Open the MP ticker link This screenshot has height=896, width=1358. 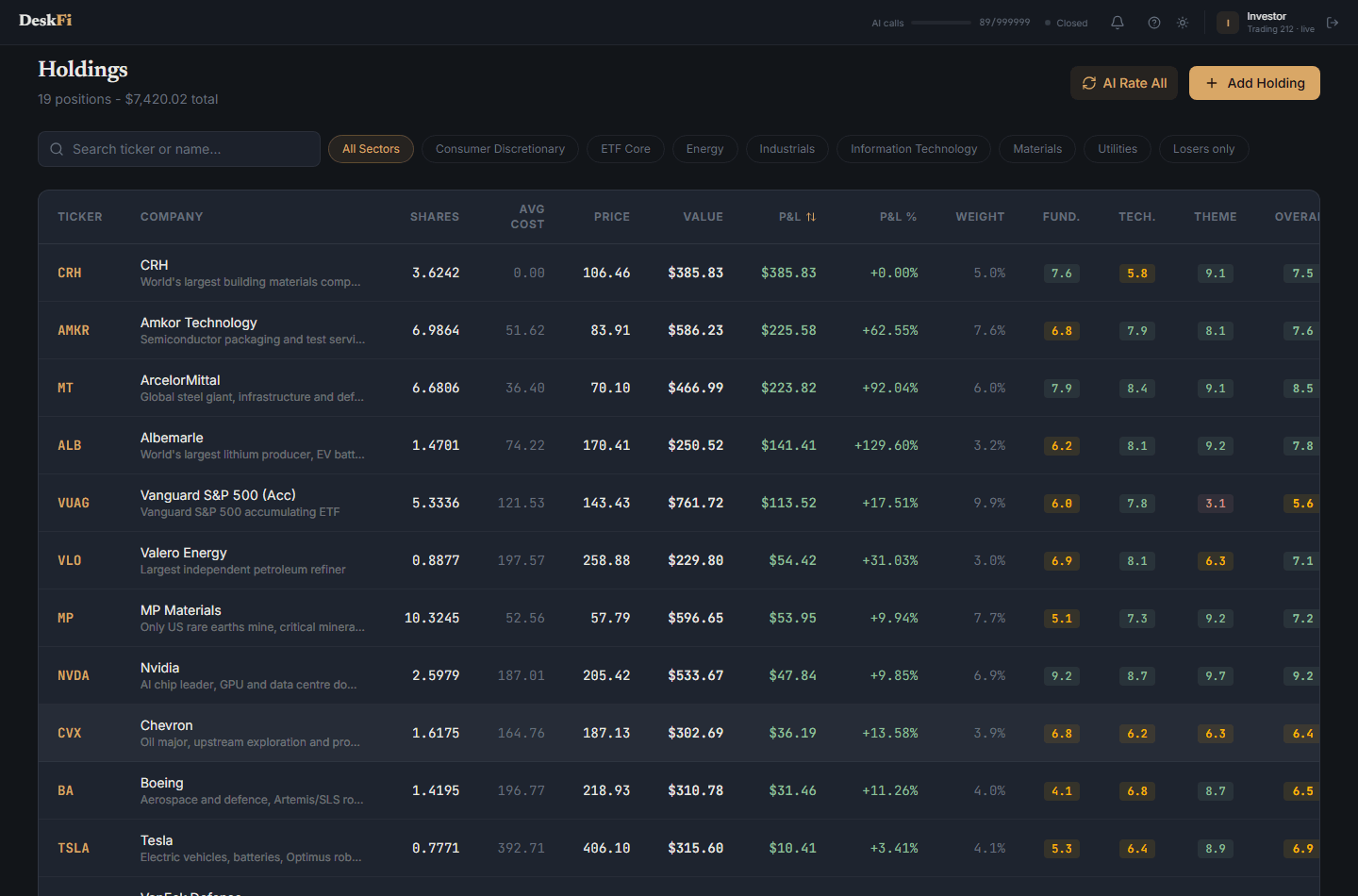coord(65,619)
